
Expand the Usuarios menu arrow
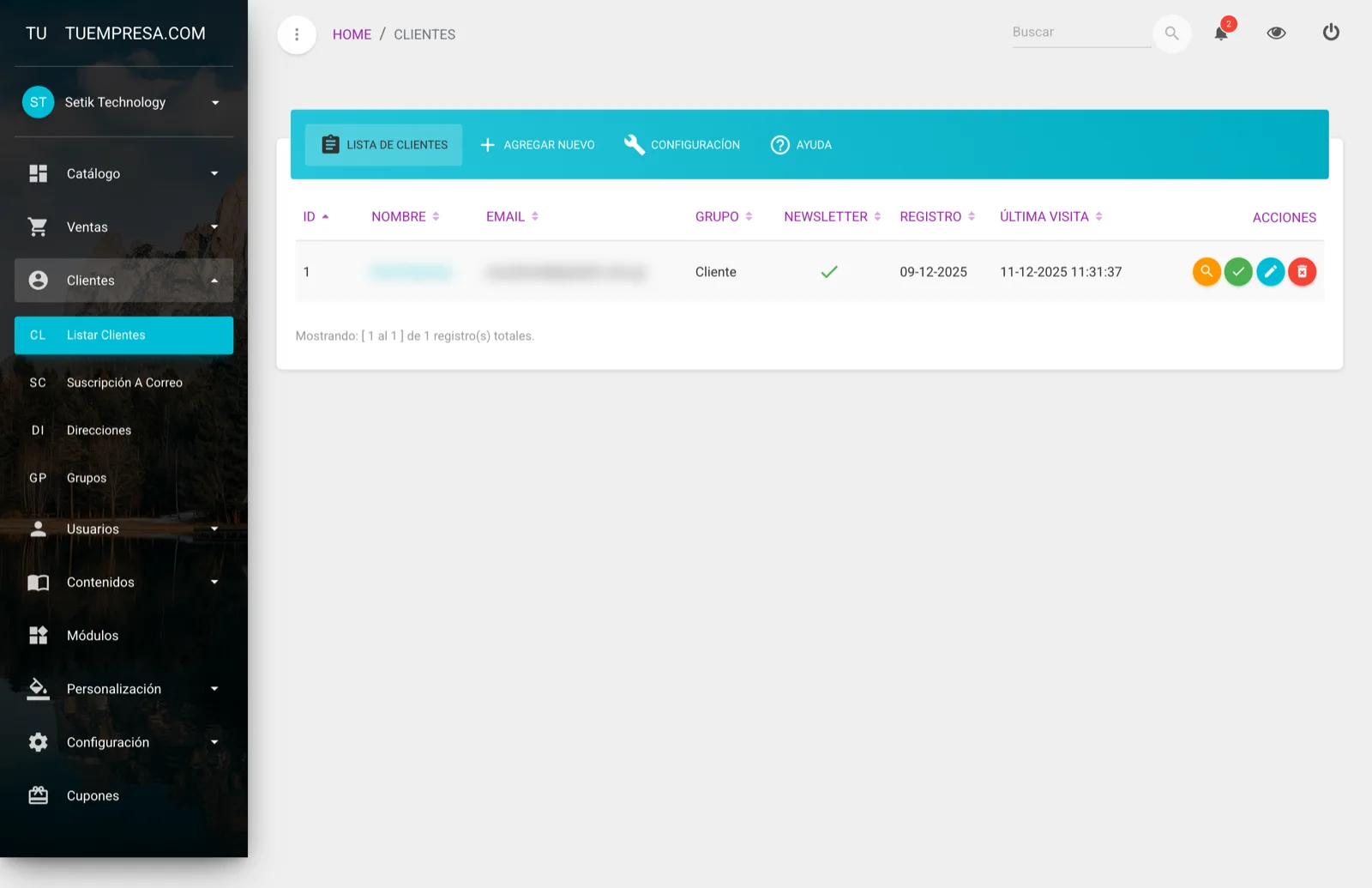click(x=214, y=529)
